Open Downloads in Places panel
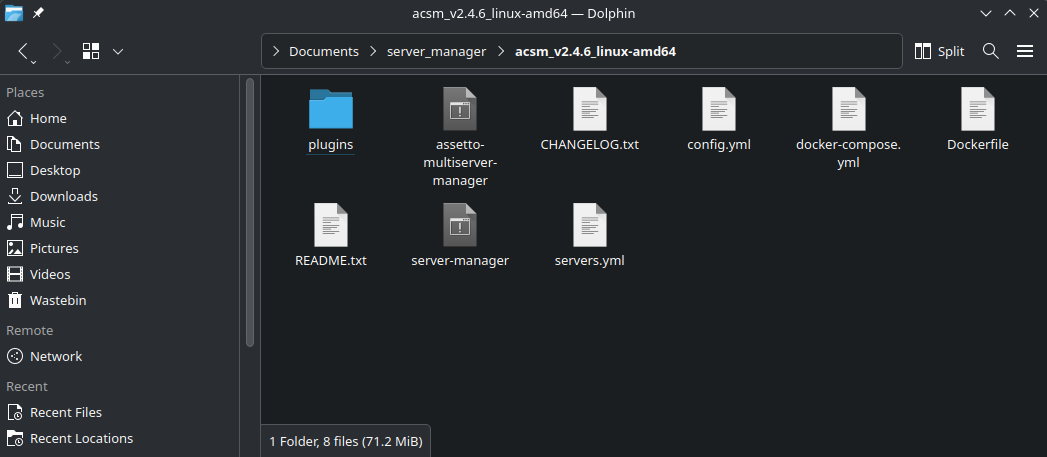 click(x=120, y=196)
